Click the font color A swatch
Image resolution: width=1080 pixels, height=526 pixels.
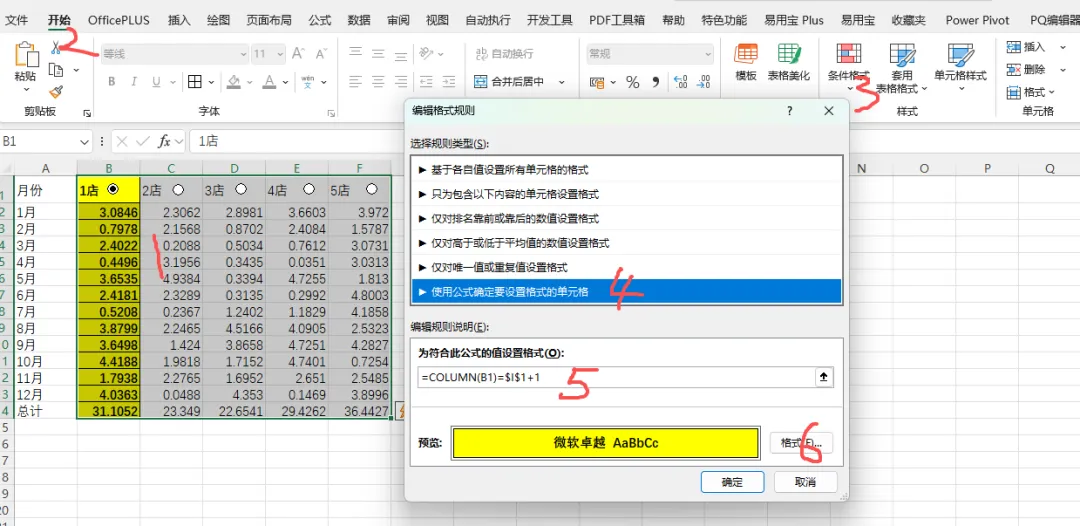pos(269,82)
